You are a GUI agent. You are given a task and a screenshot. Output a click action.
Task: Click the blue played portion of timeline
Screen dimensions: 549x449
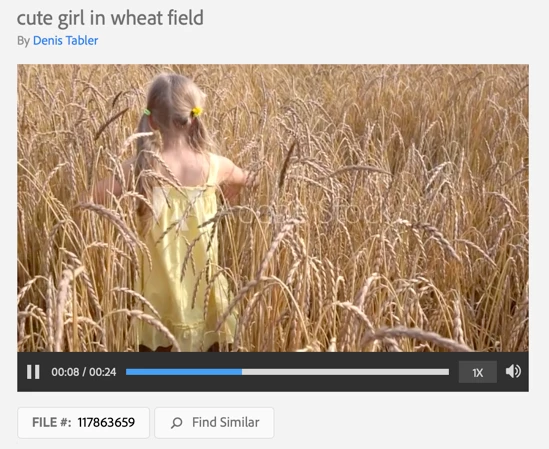[184, 372]
